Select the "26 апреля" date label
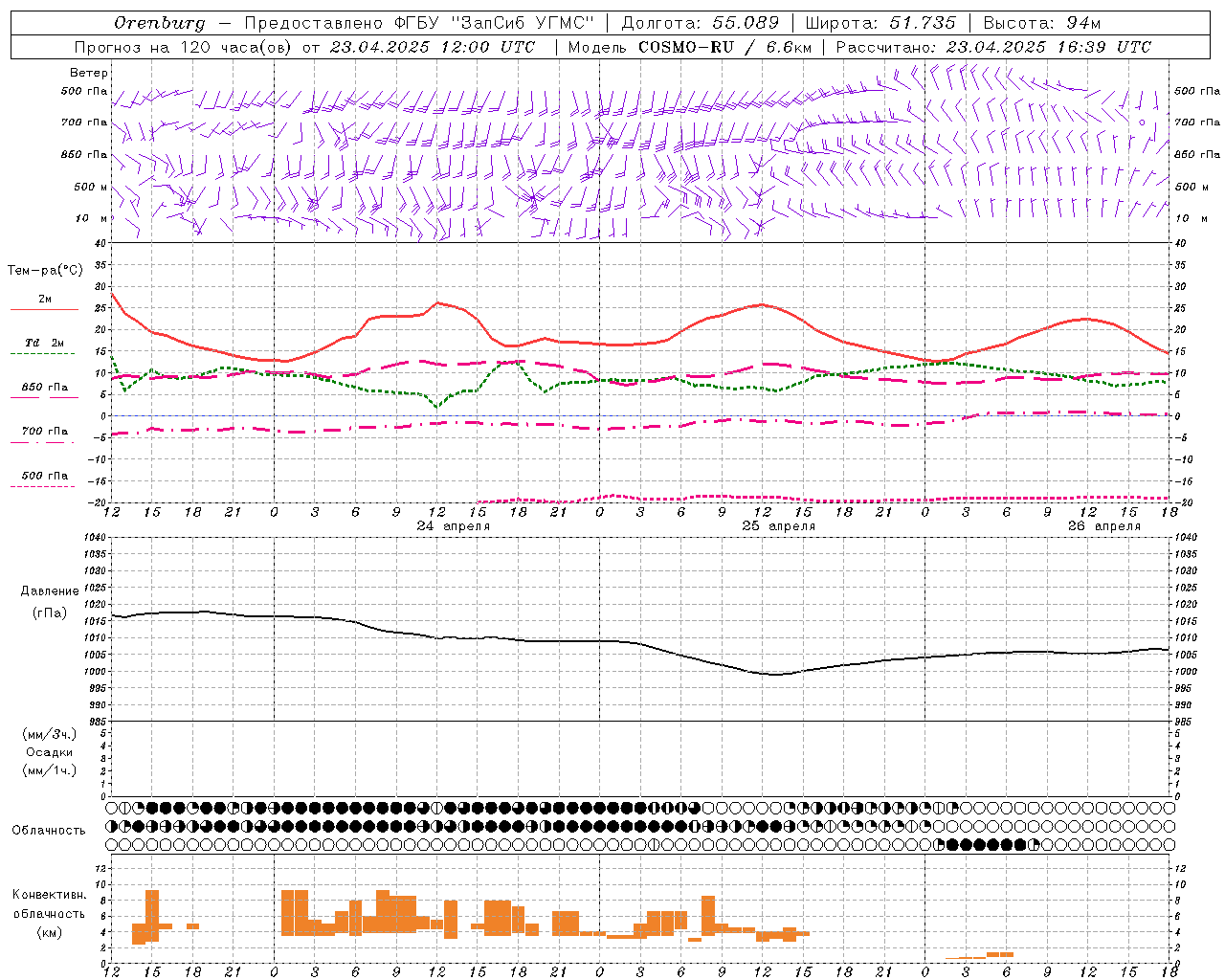The width and height of the screenshot is (1225, 980). (x=1104, y=526)
